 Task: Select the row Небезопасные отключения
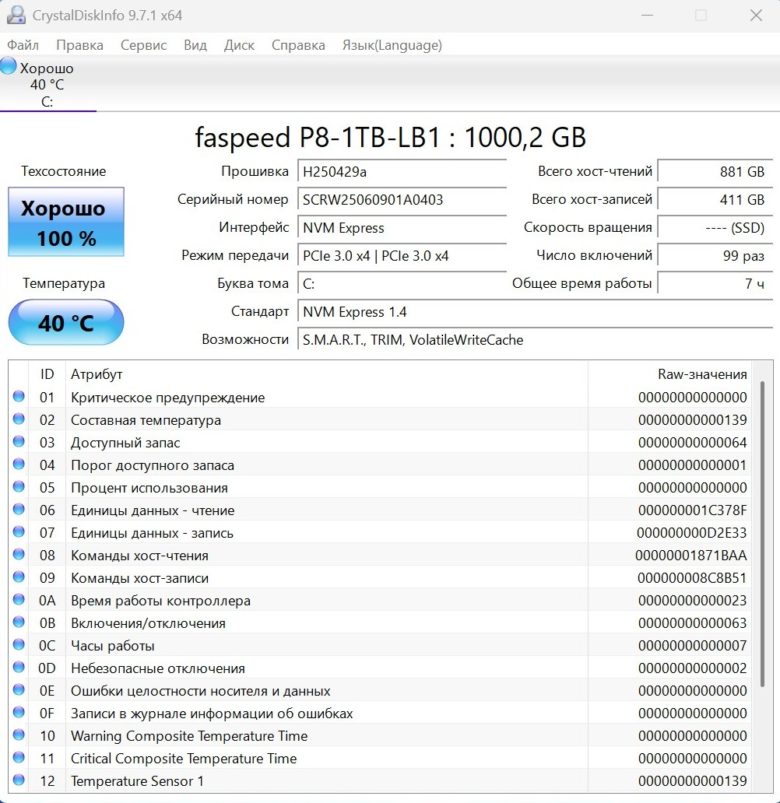pos(380,667)
